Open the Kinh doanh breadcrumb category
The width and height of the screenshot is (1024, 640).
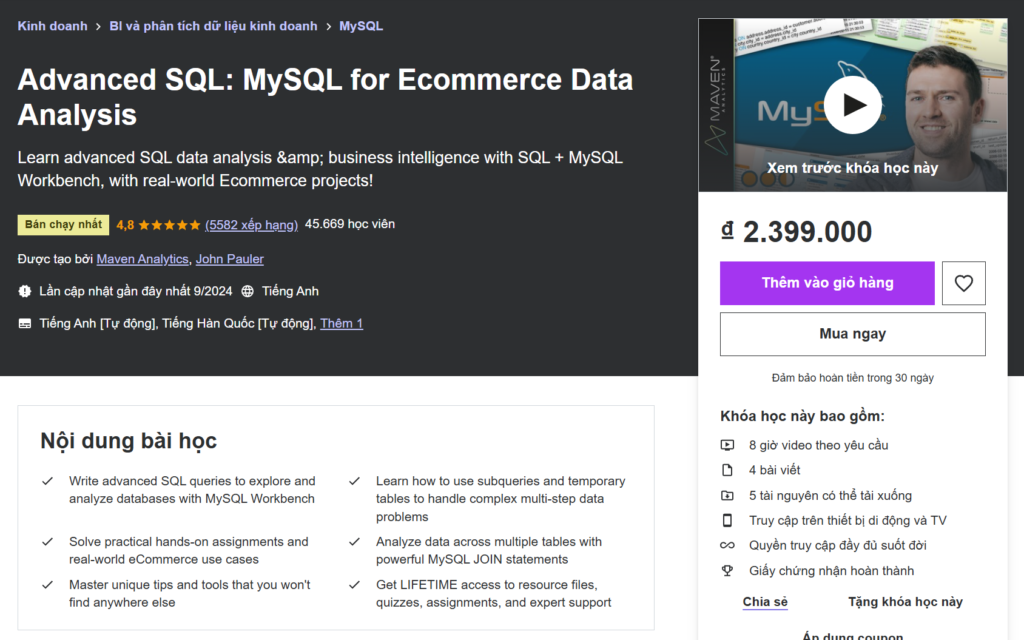pos(52,25)
